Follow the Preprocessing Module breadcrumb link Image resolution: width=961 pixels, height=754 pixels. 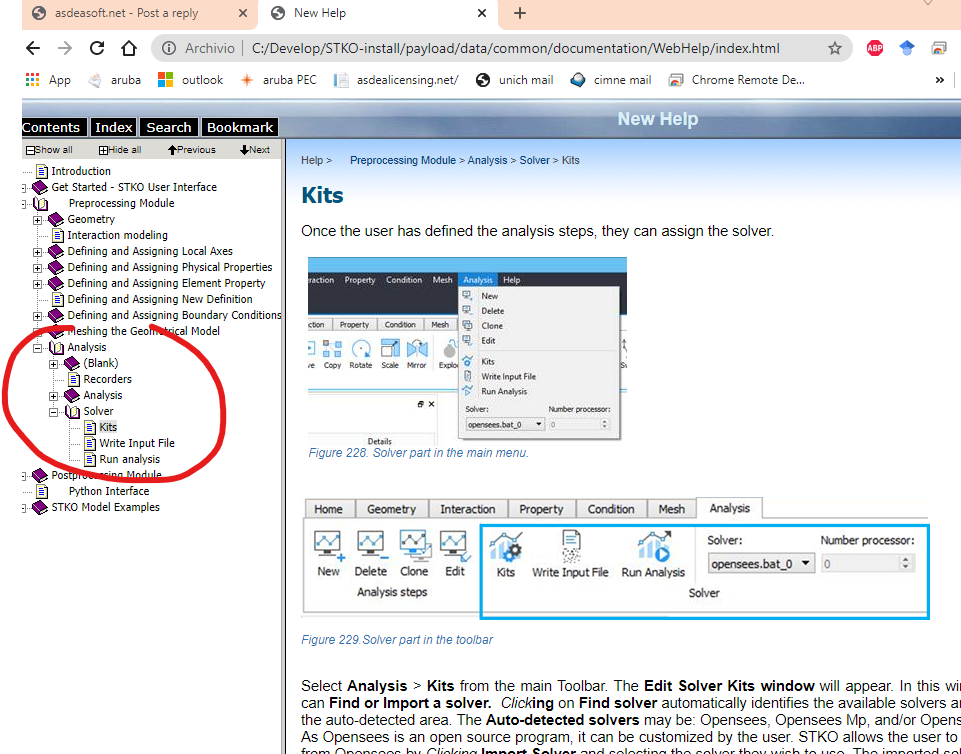403,160
